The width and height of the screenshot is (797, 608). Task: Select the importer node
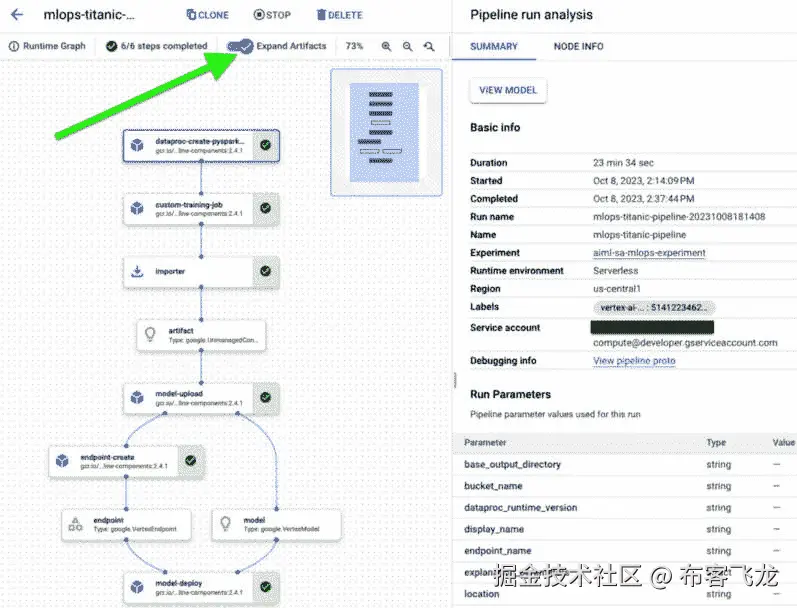[x=201, y=272]
